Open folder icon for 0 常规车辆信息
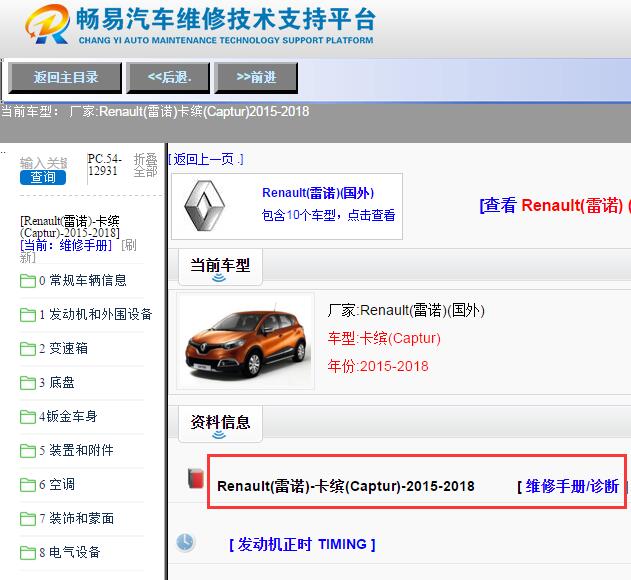Viewport: 631px width, 580px height. [x=28, y=281]
